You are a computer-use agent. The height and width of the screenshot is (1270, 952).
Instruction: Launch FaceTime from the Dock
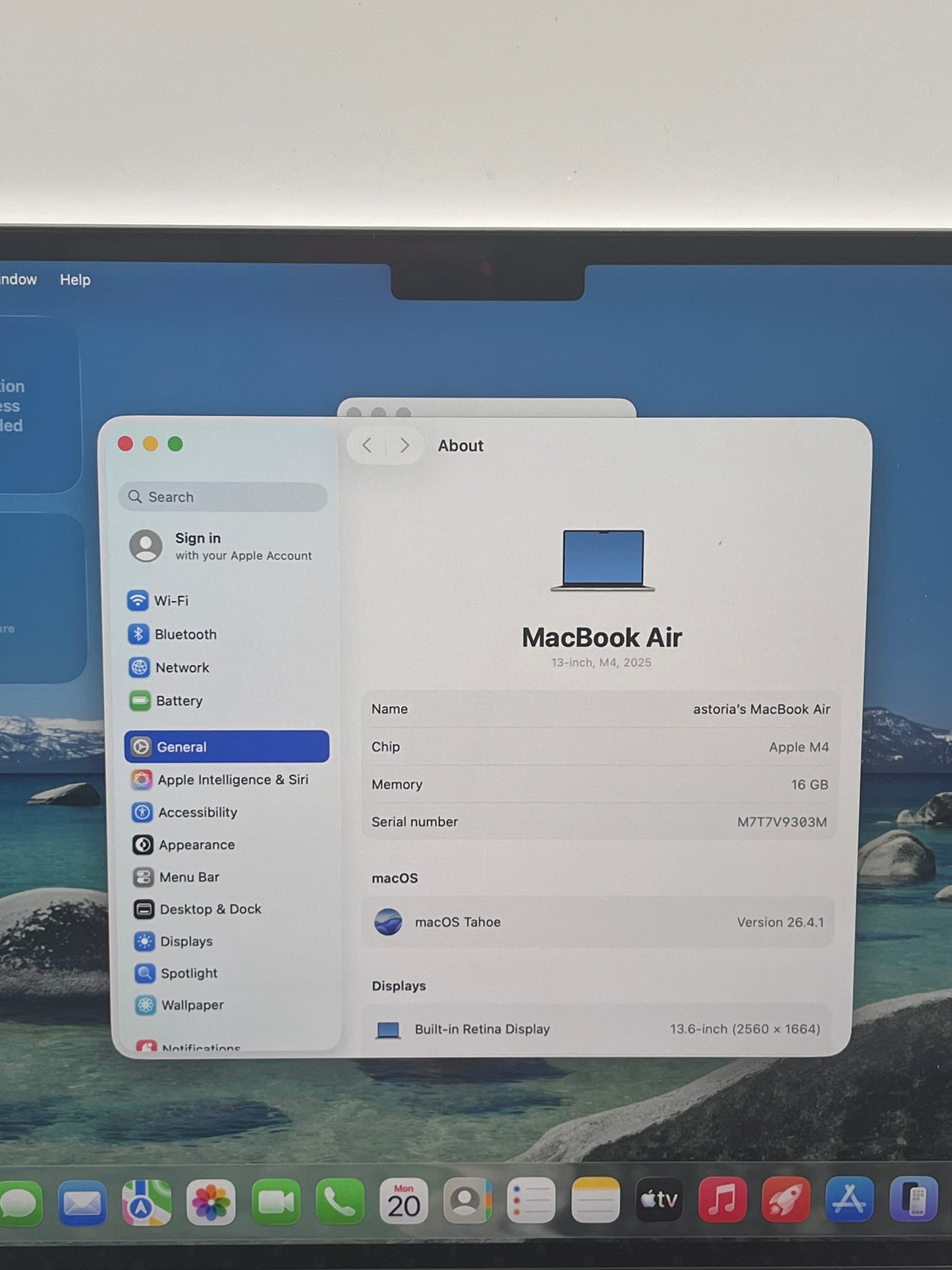click(275, 1202)
